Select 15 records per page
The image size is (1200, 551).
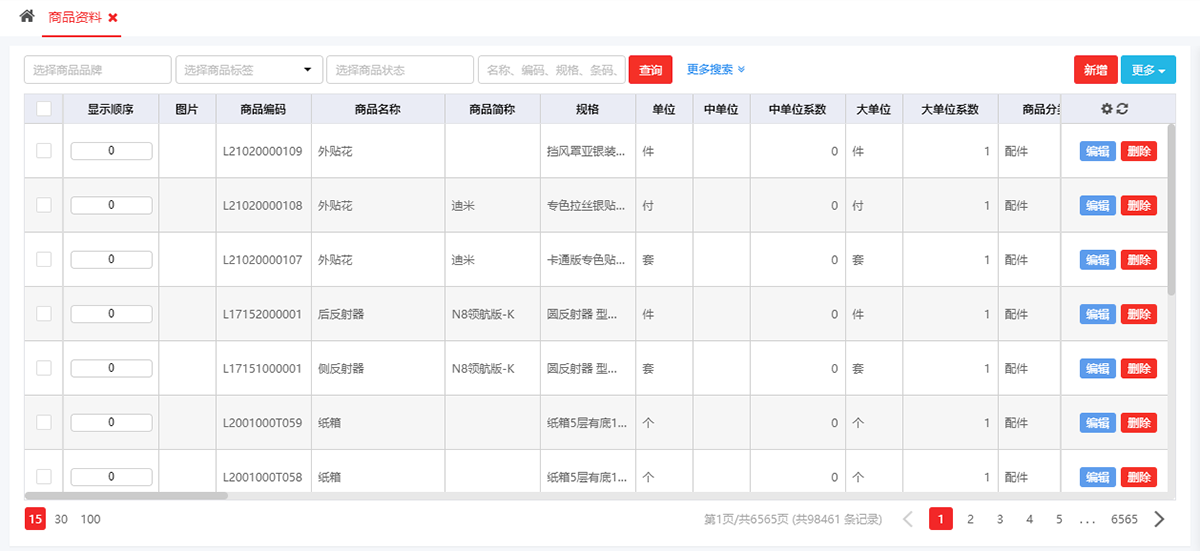(x=35, y=519)
